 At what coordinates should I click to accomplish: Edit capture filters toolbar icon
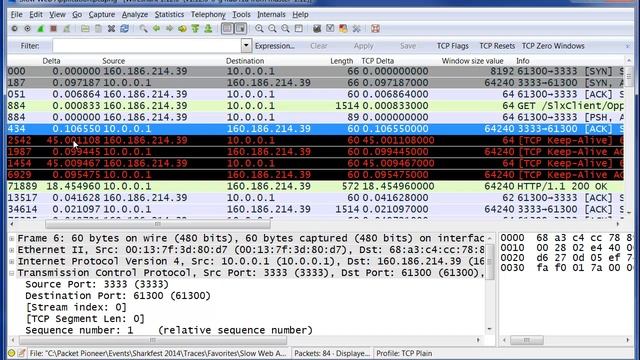[317, 29]
